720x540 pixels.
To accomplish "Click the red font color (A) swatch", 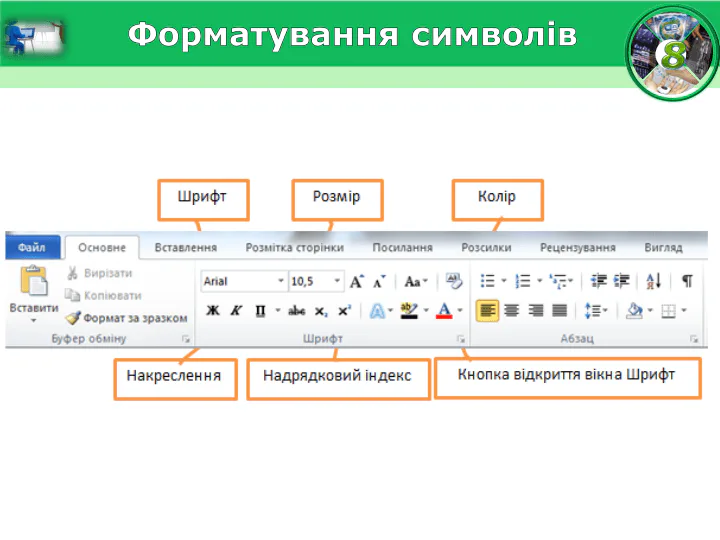I will coord(444,311).
